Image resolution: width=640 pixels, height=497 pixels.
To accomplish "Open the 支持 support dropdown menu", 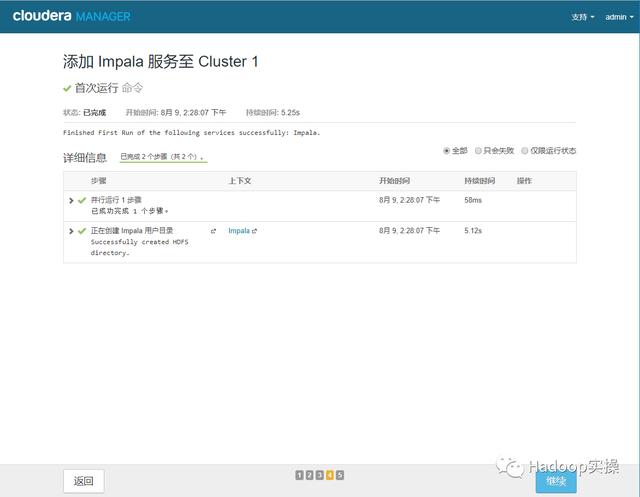I will 582,17.
